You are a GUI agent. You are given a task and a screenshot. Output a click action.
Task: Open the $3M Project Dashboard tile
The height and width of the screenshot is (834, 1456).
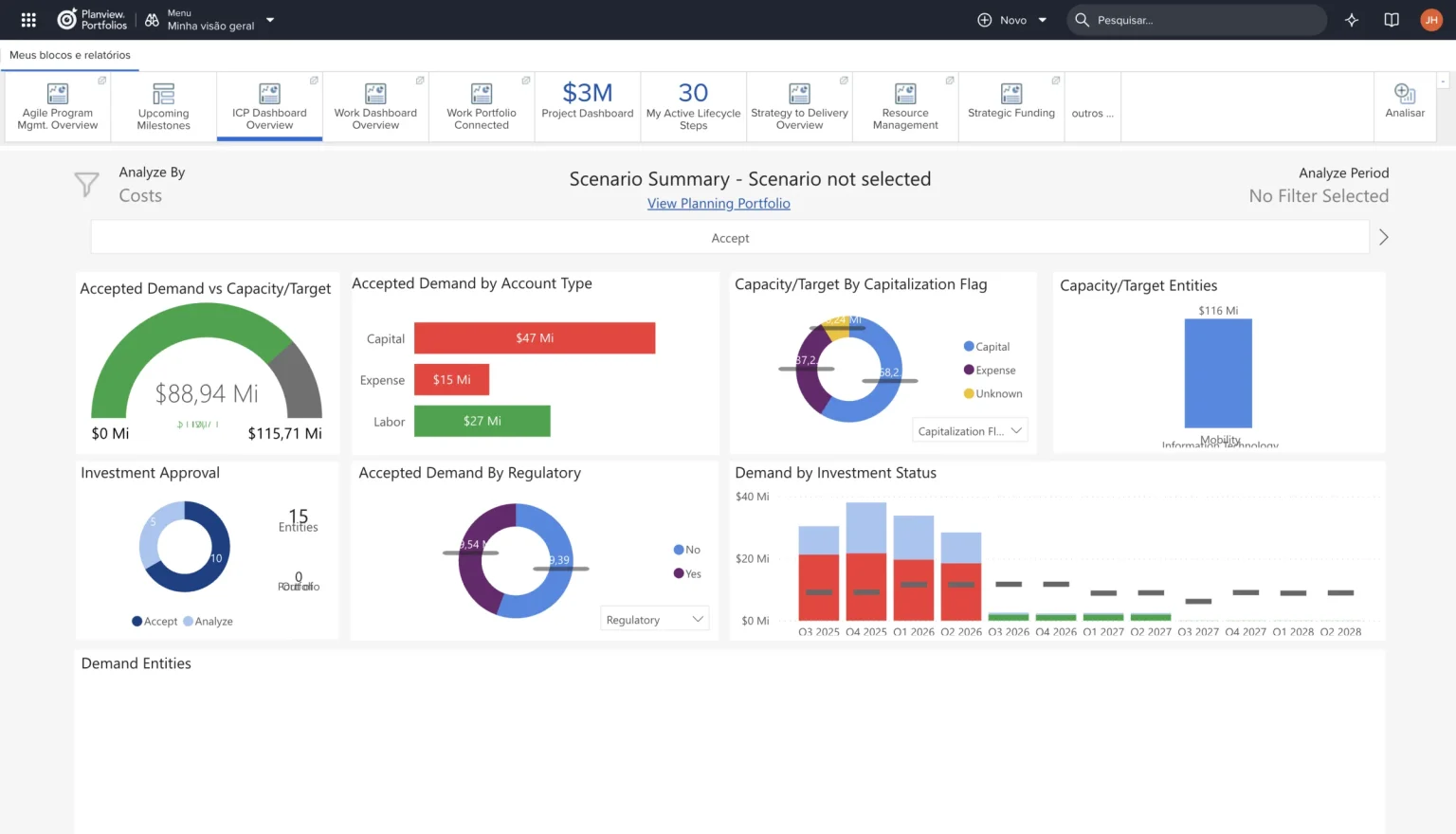(588, 107)
